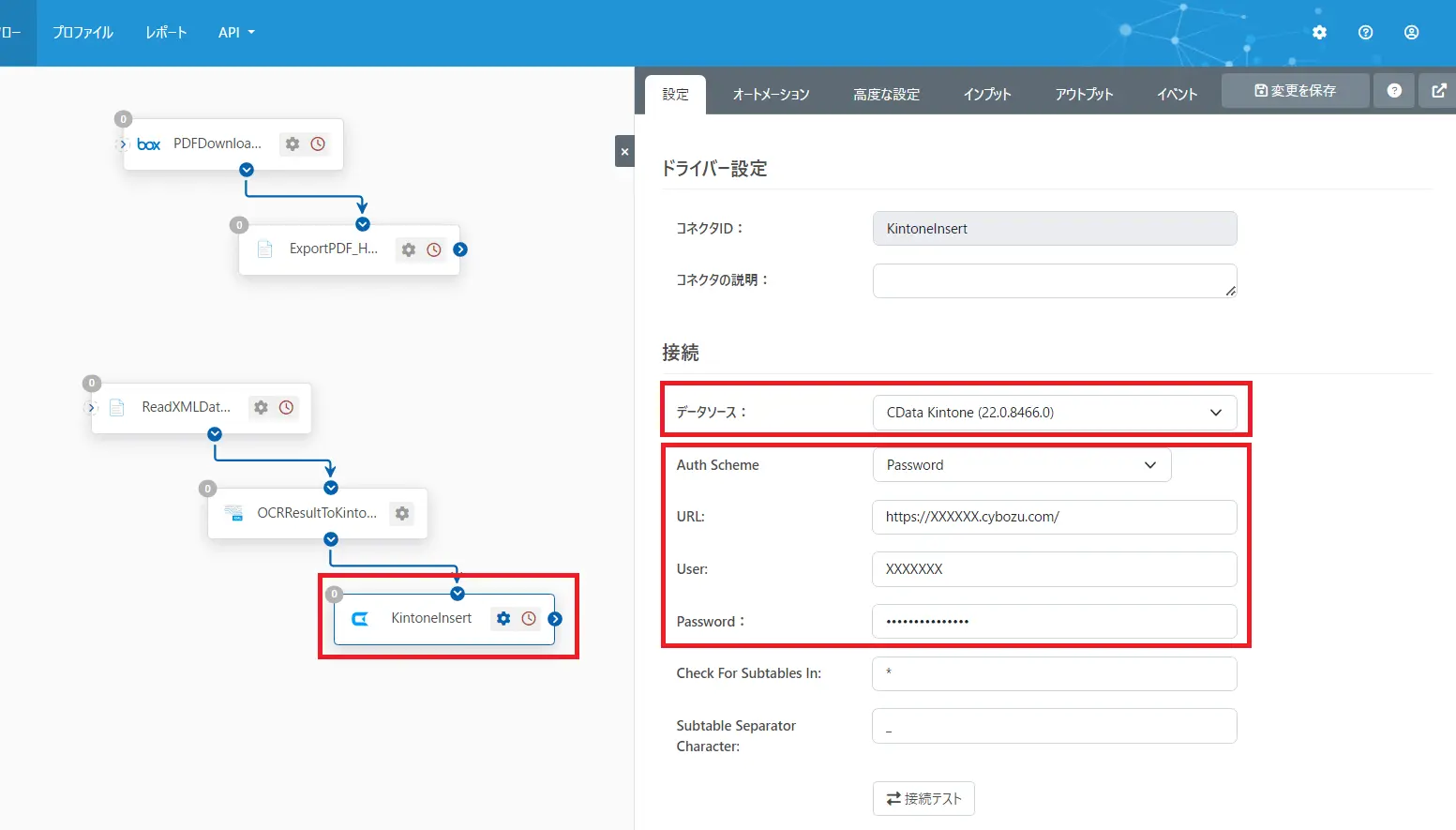Viewport: 1456px width, 830px height.
Task: Click the bottom port of PDFDownload connector
Action: [x=247, y=170]
